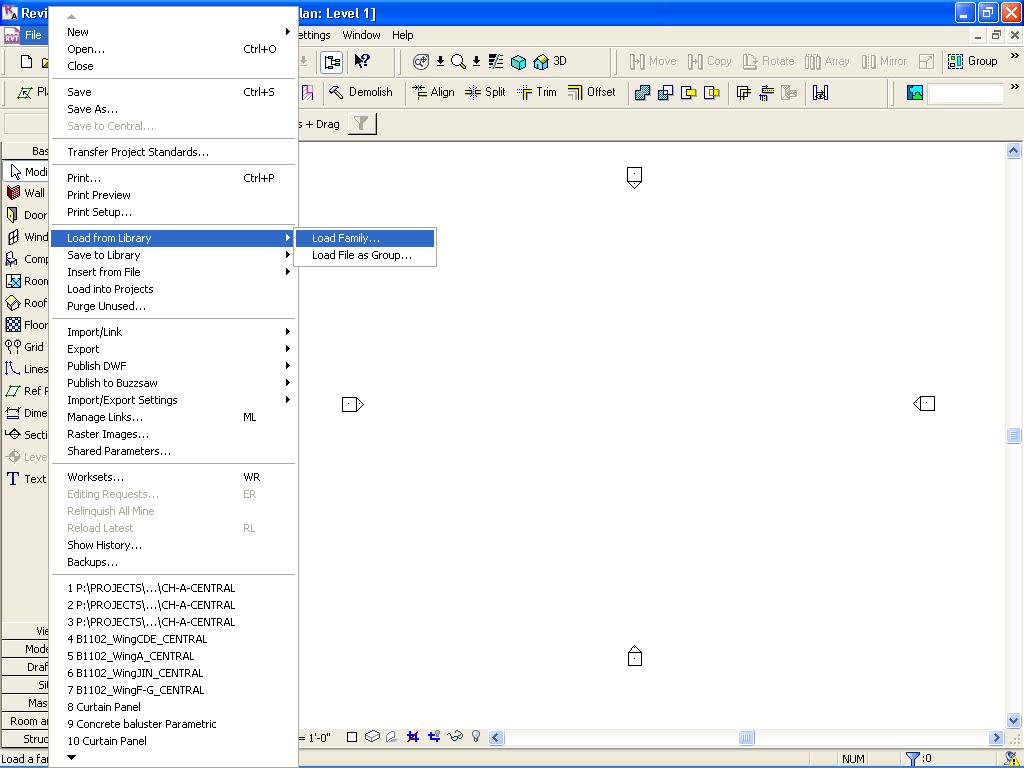Open recent file B1102_WingCDE_CENTRAL
1024x768 pixels.
pyautogui.click(x=137, y=639)
